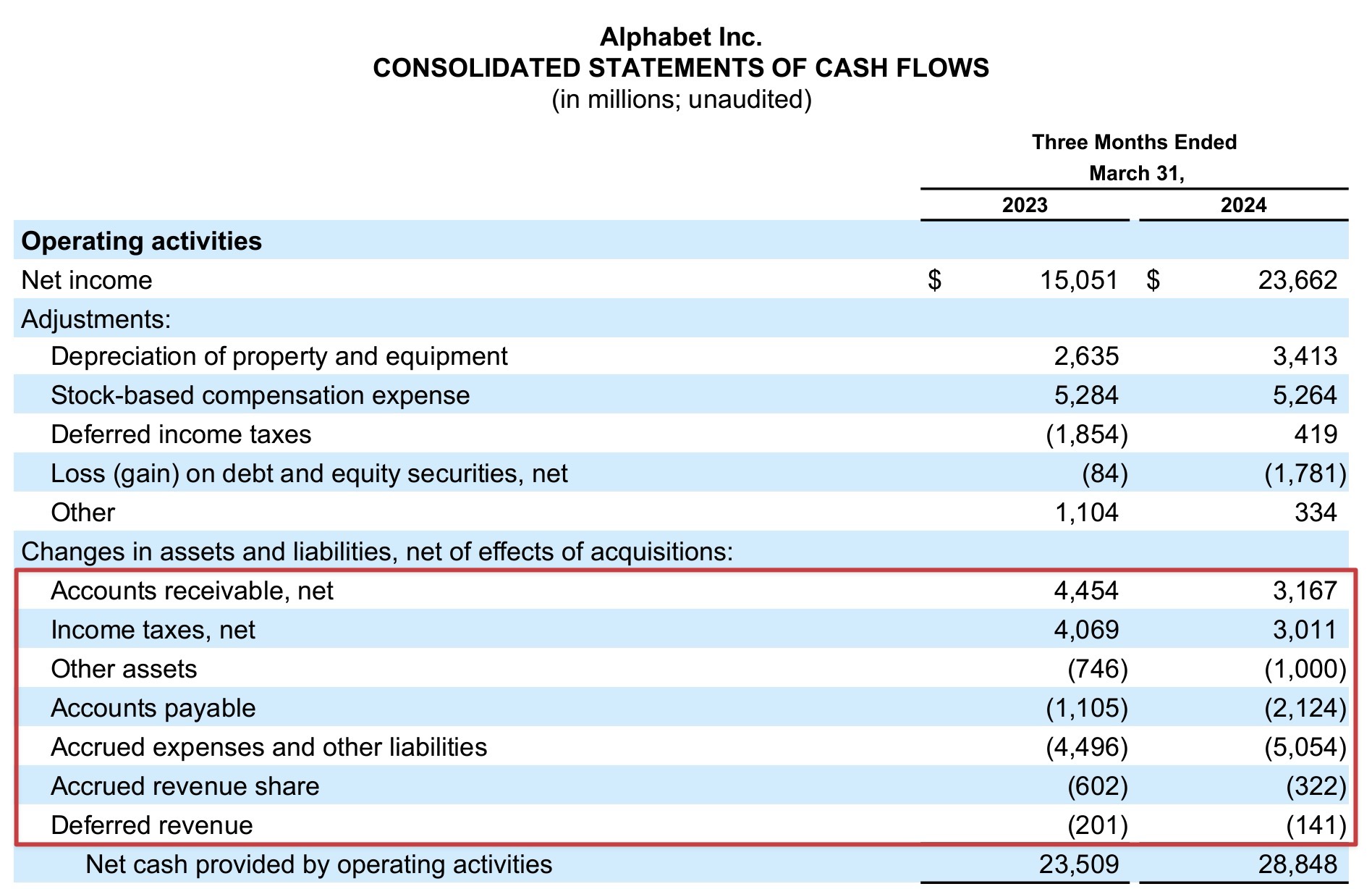Screen dimensions: 1372x889
Task: Click 'Accrued revenue share' label
Action: point(185,787)
